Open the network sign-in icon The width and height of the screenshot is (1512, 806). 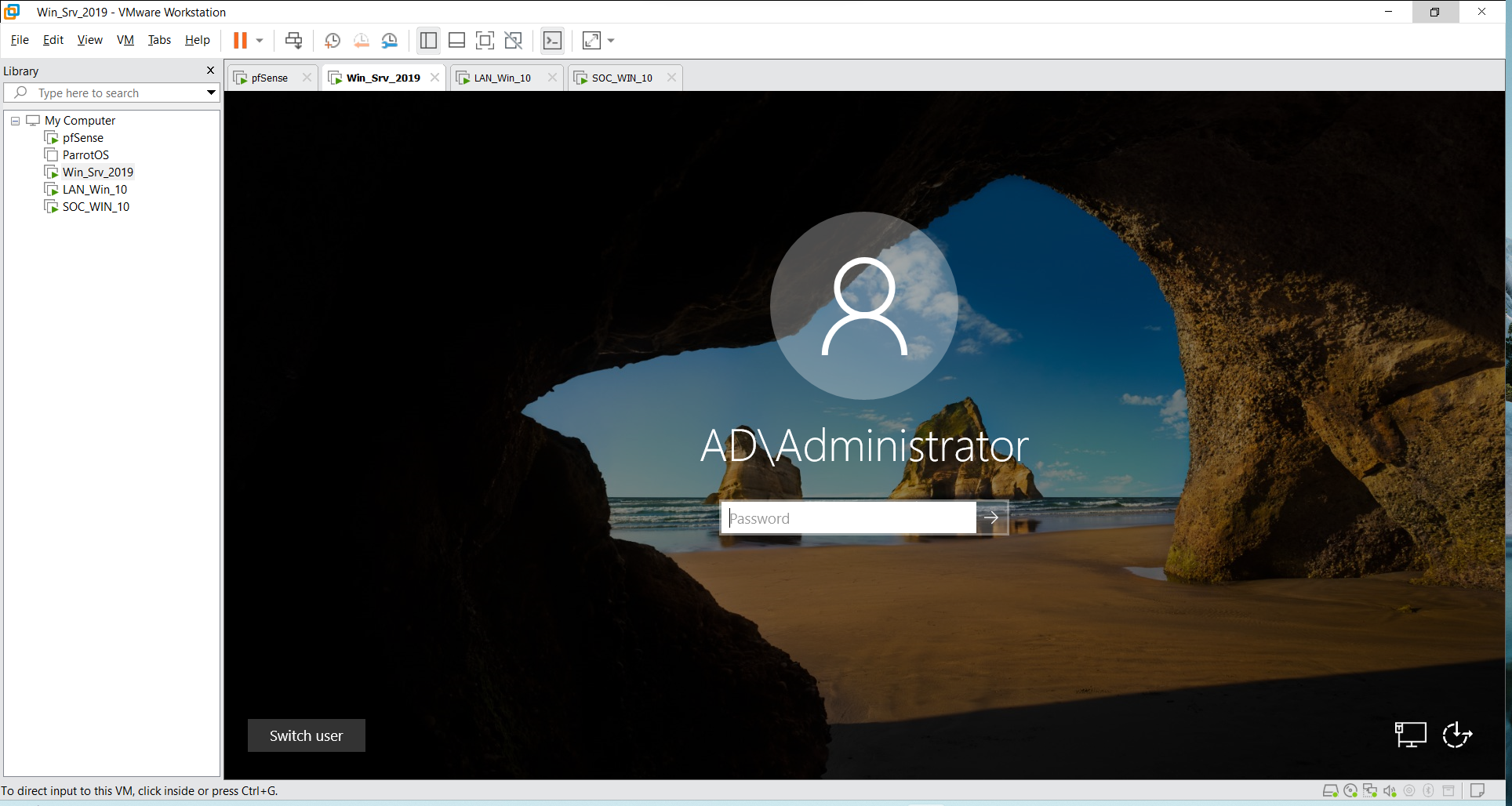click(1410, 735)
